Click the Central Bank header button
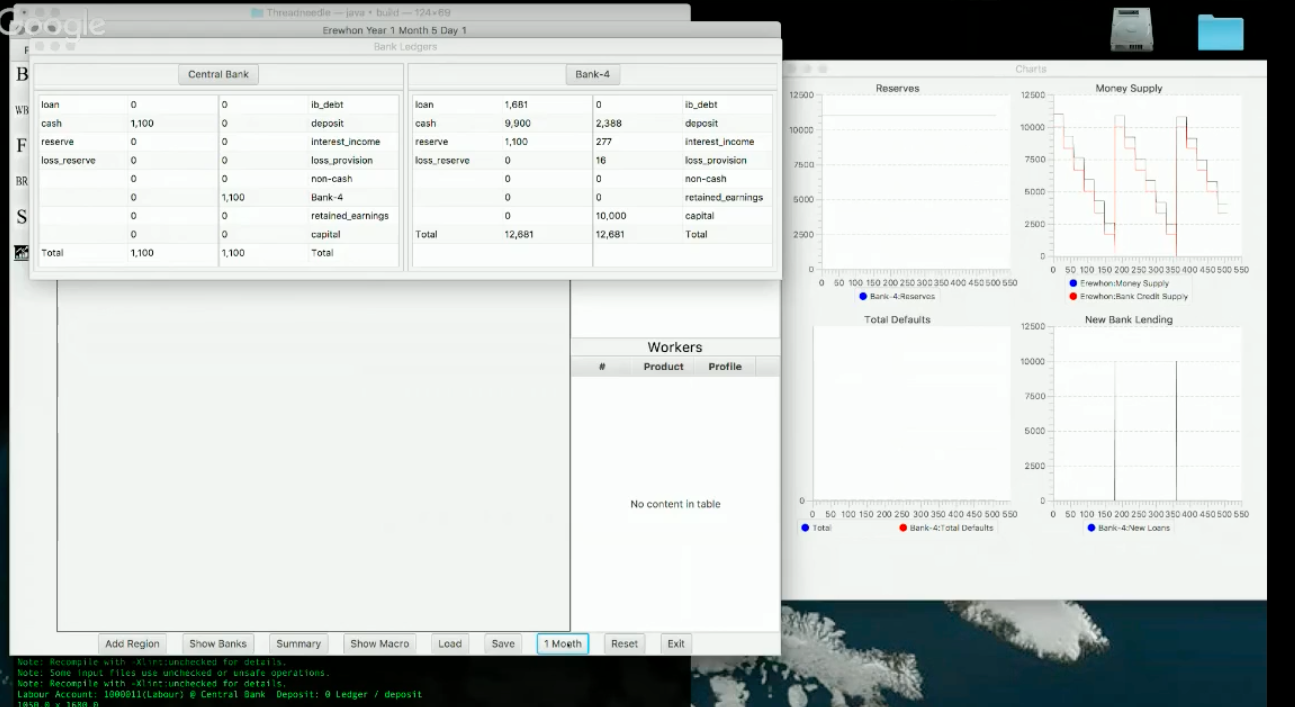Viewport: 1295px width, 707px height. 218,75
